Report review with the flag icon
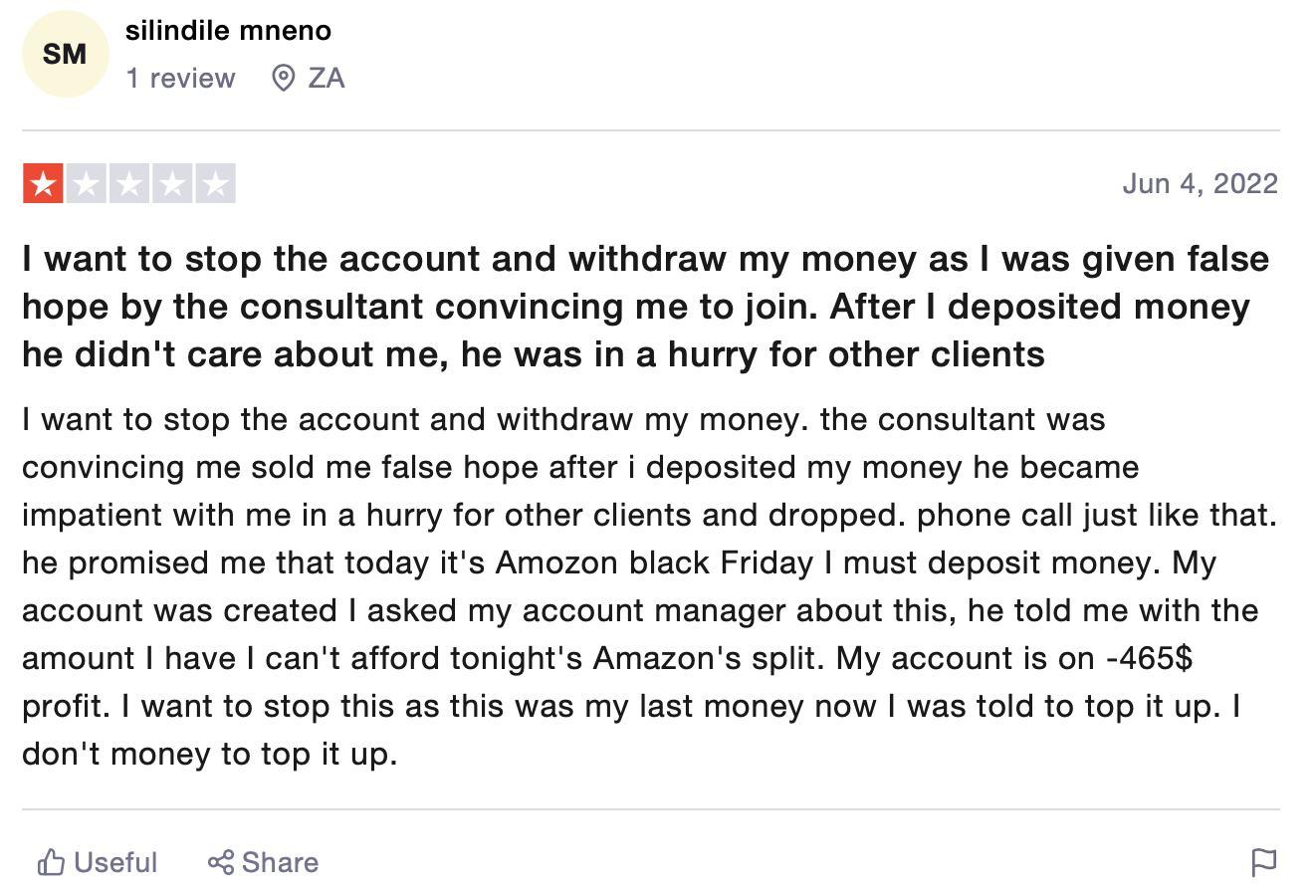 [1263, 862]
